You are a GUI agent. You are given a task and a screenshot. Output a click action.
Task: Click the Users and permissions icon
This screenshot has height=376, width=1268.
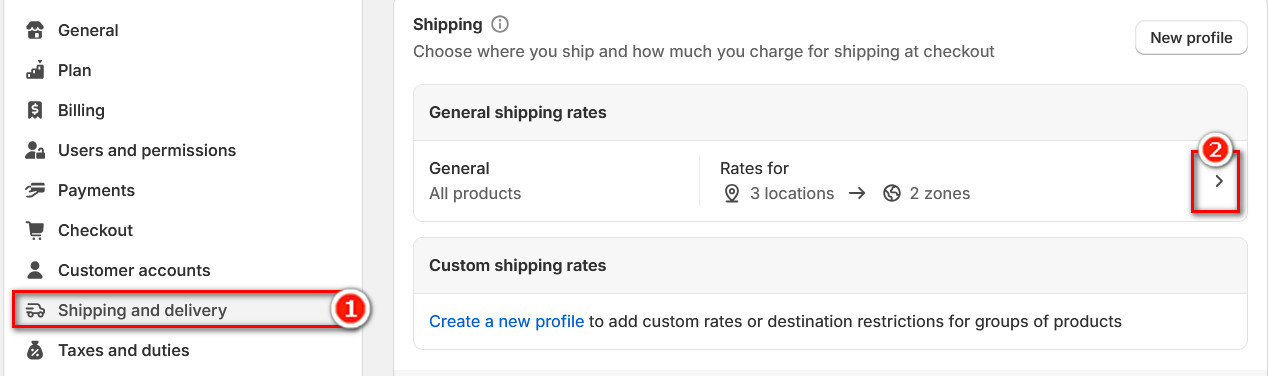pyautogui.click(x=36, y=150)
